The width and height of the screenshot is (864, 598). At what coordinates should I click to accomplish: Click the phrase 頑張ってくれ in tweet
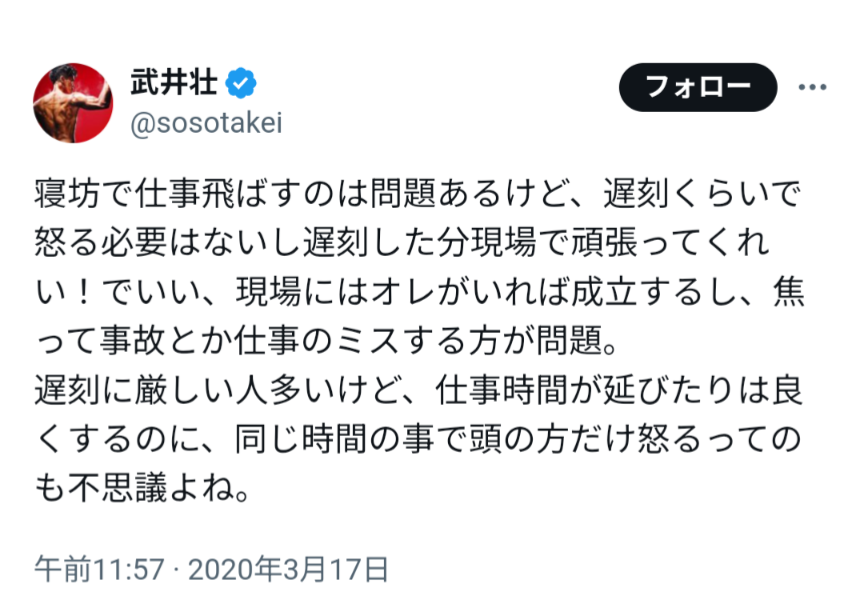tap(669, 243)
